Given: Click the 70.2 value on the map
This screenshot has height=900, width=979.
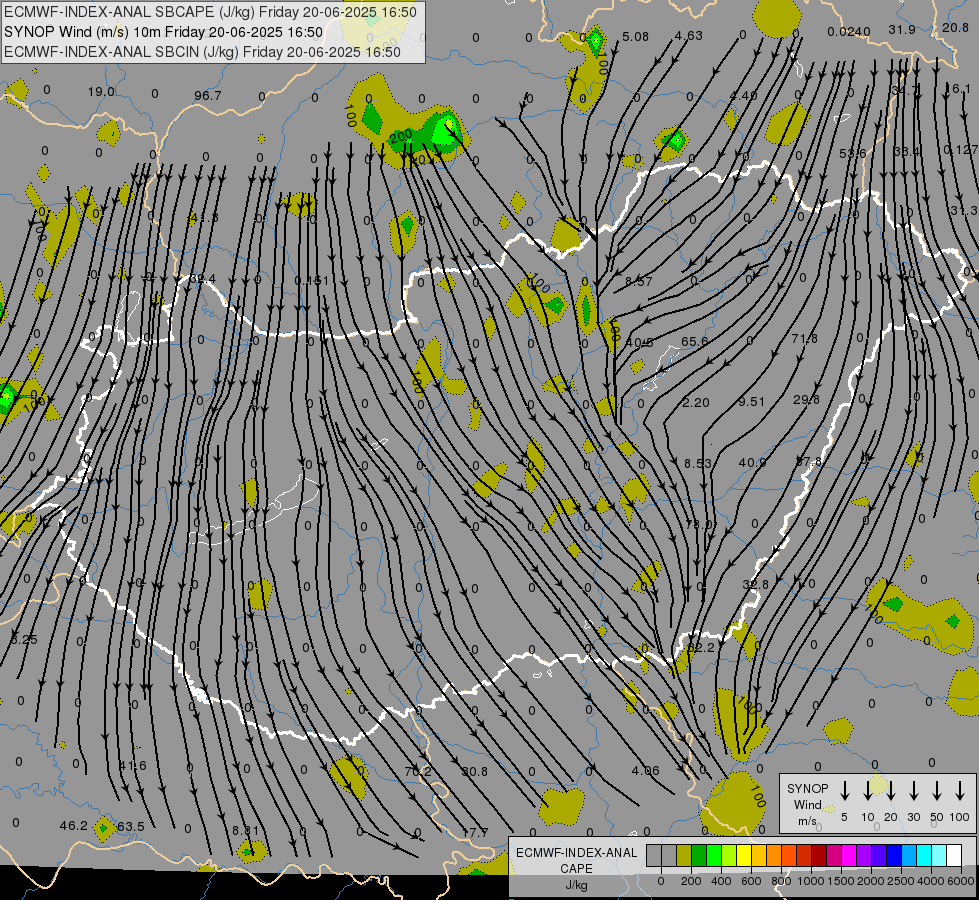Looking at the screenshot, I should point(418,772).
